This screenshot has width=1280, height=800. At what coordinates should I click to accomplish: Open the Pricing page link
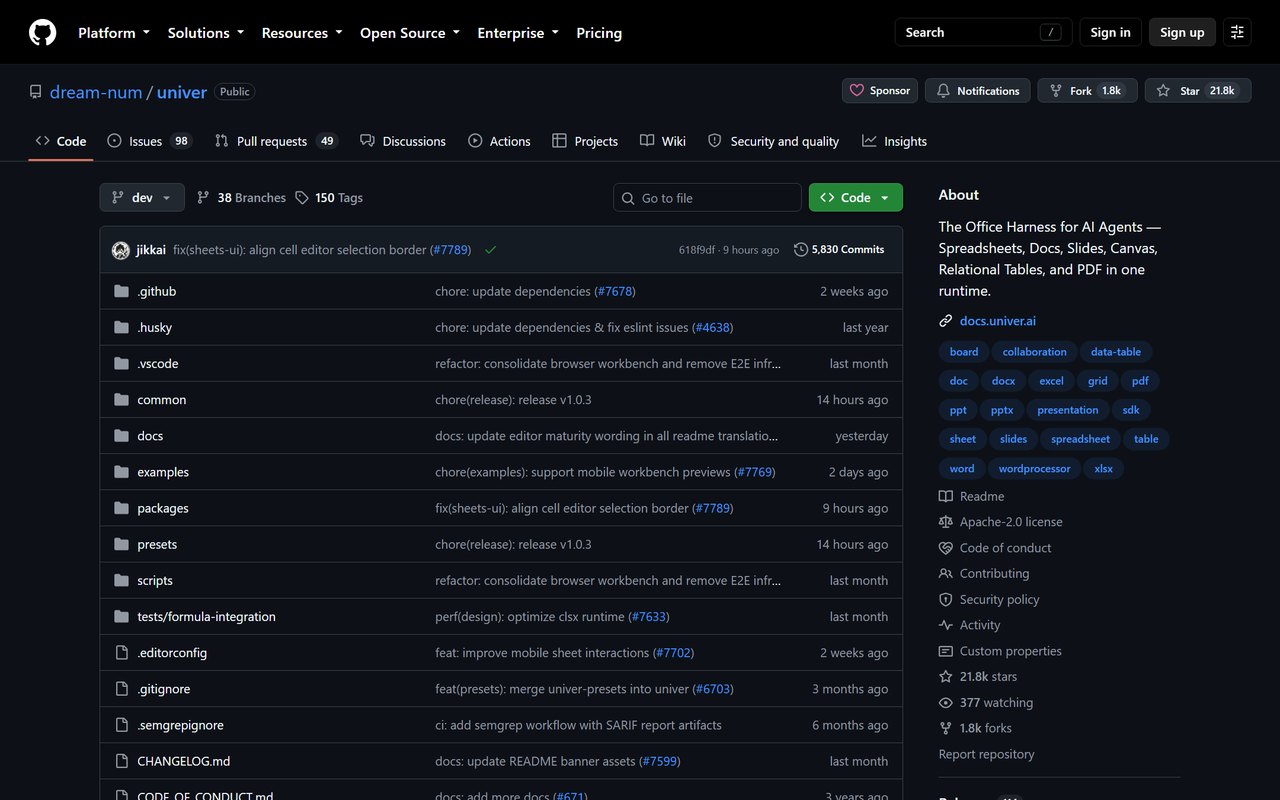pyautogui.click(x=599, y=33)
